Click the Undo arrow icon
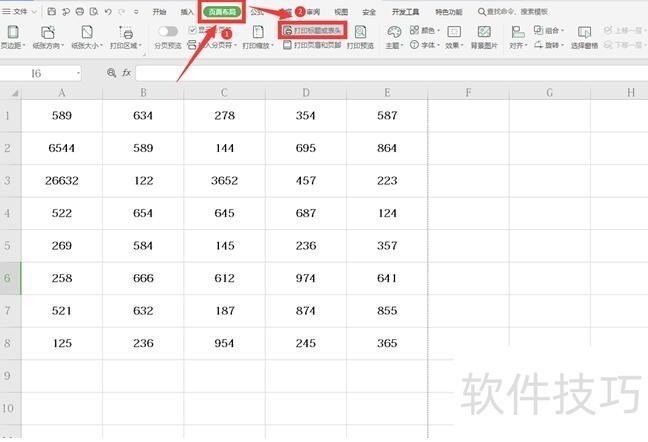This screenshot has width=648, height=442. click(x=108, y=12)
